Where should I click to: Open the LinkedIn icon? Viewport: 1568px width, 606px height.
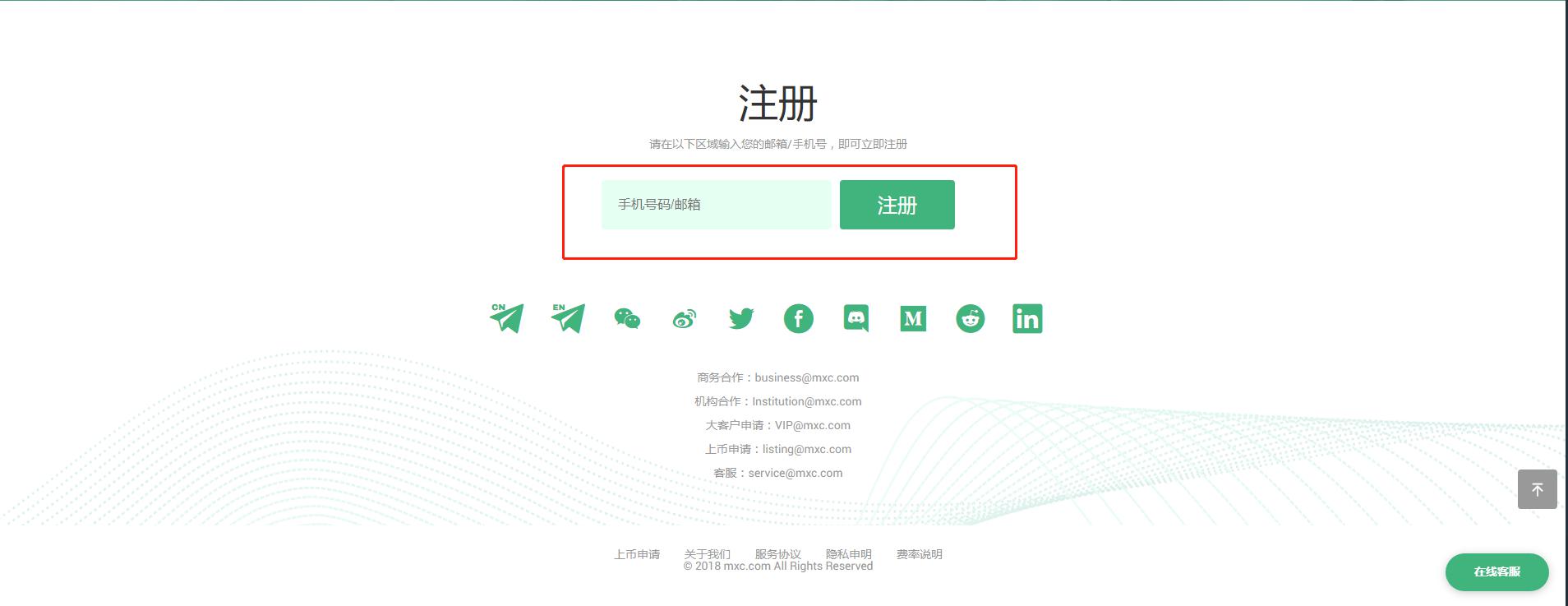(1027, 318)
